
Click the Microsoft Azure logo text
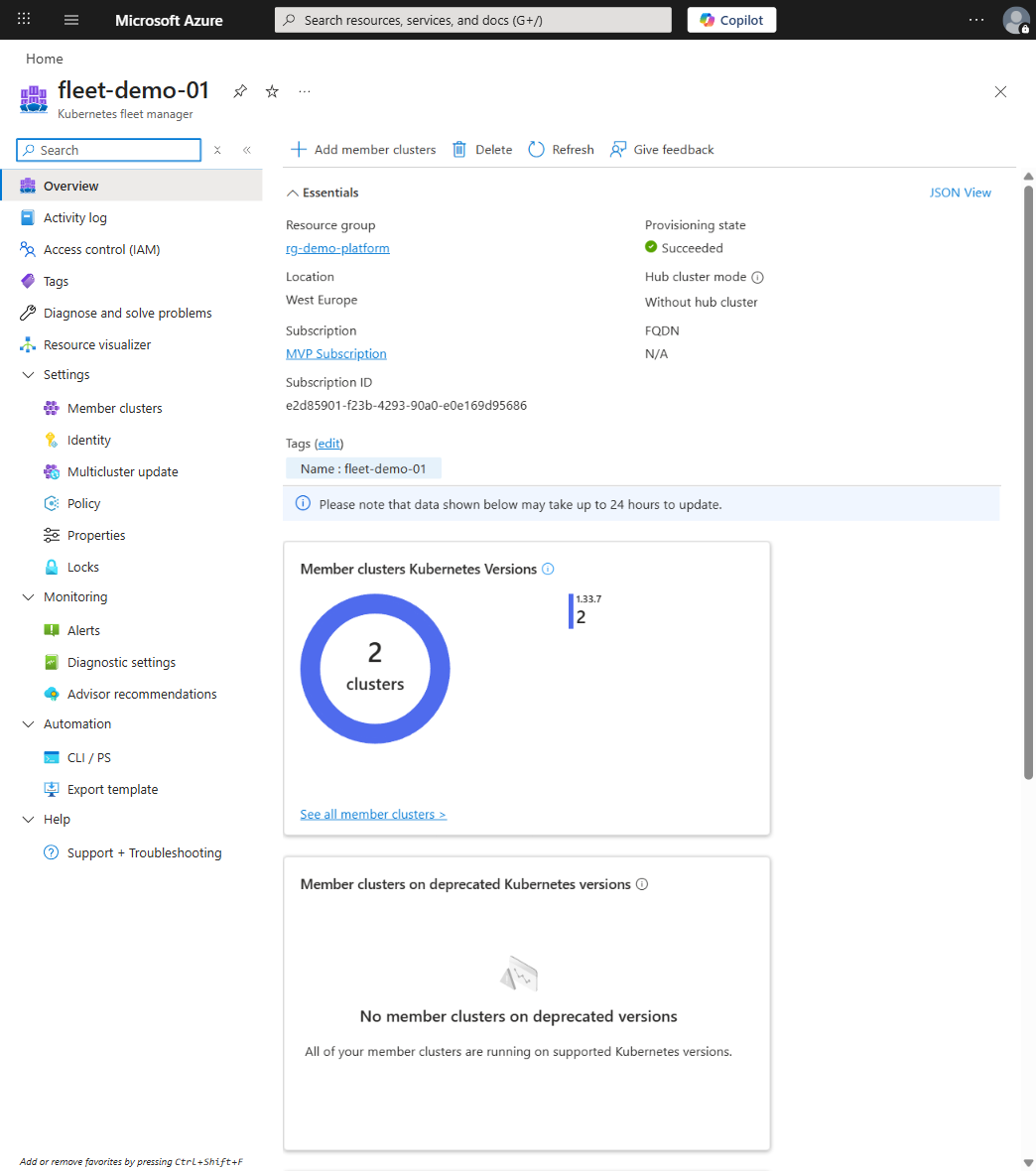[169, 20]
